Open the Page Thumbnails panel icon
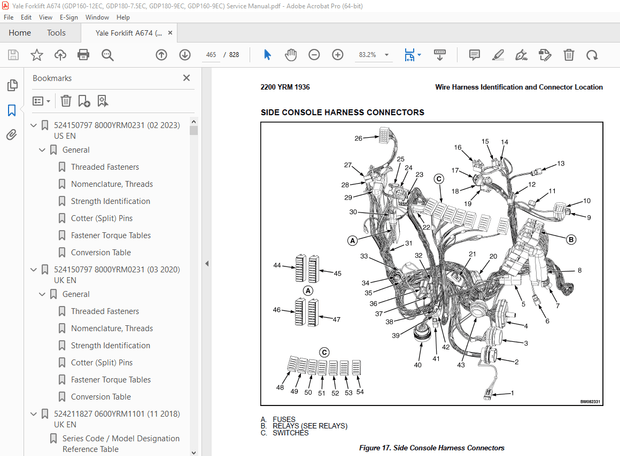The width and height of the screenshot is (620, 456). coord(12,86)
